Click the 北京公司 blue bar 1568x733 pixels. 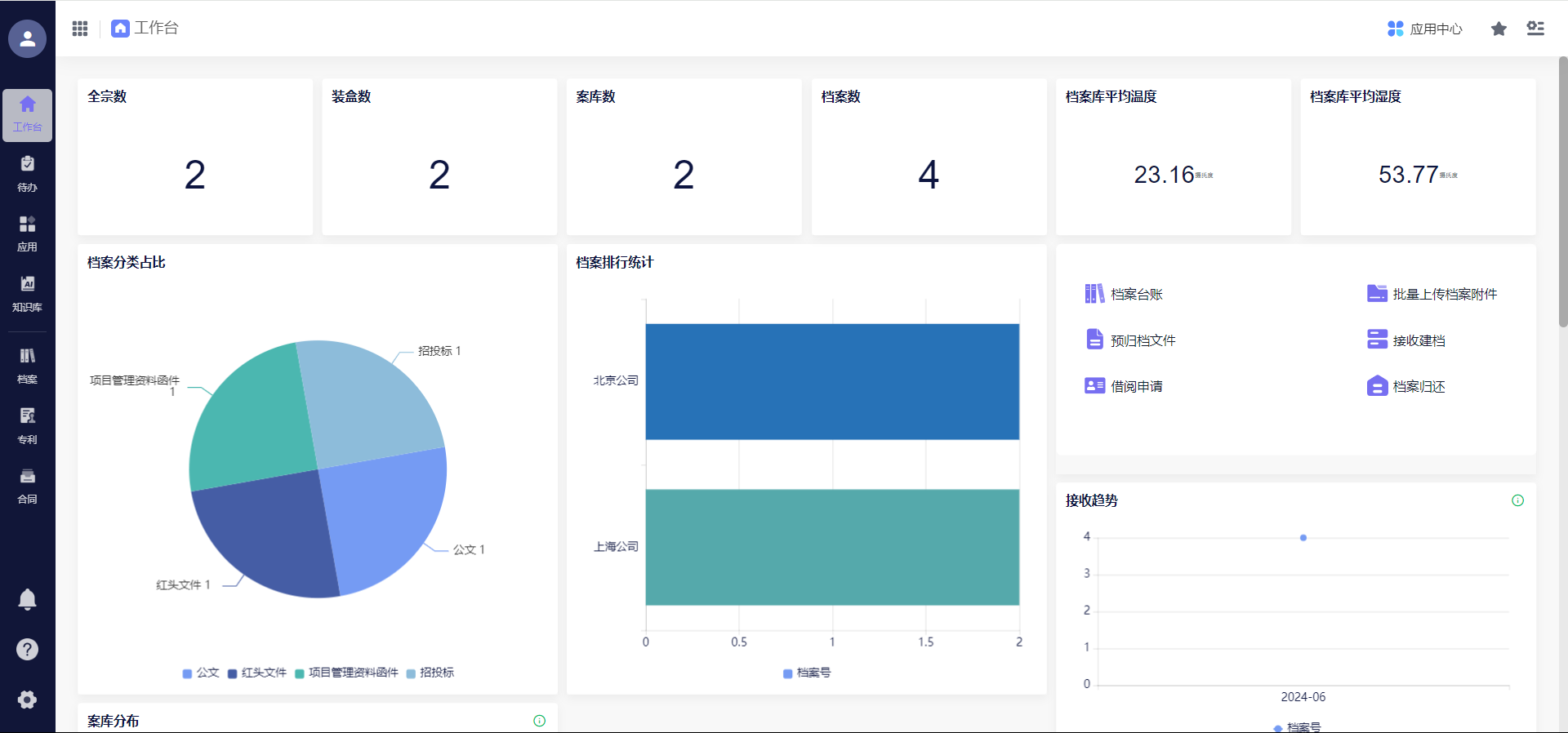click(831, 382)
